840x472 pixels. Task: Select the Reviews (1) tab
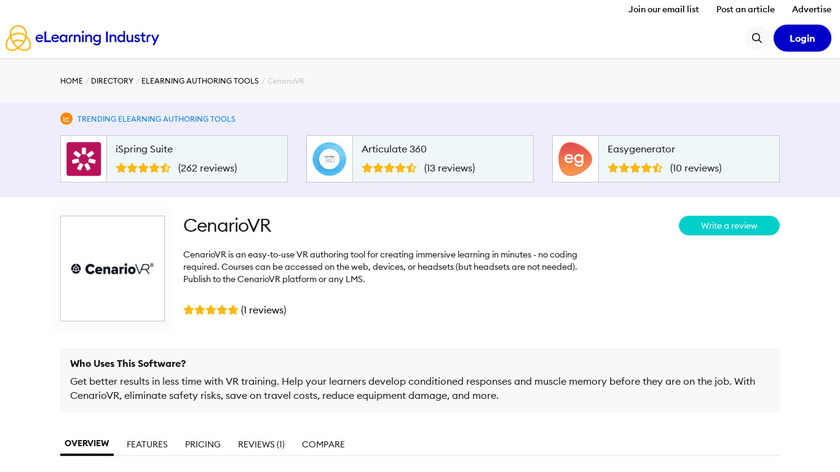click(261, 444)
